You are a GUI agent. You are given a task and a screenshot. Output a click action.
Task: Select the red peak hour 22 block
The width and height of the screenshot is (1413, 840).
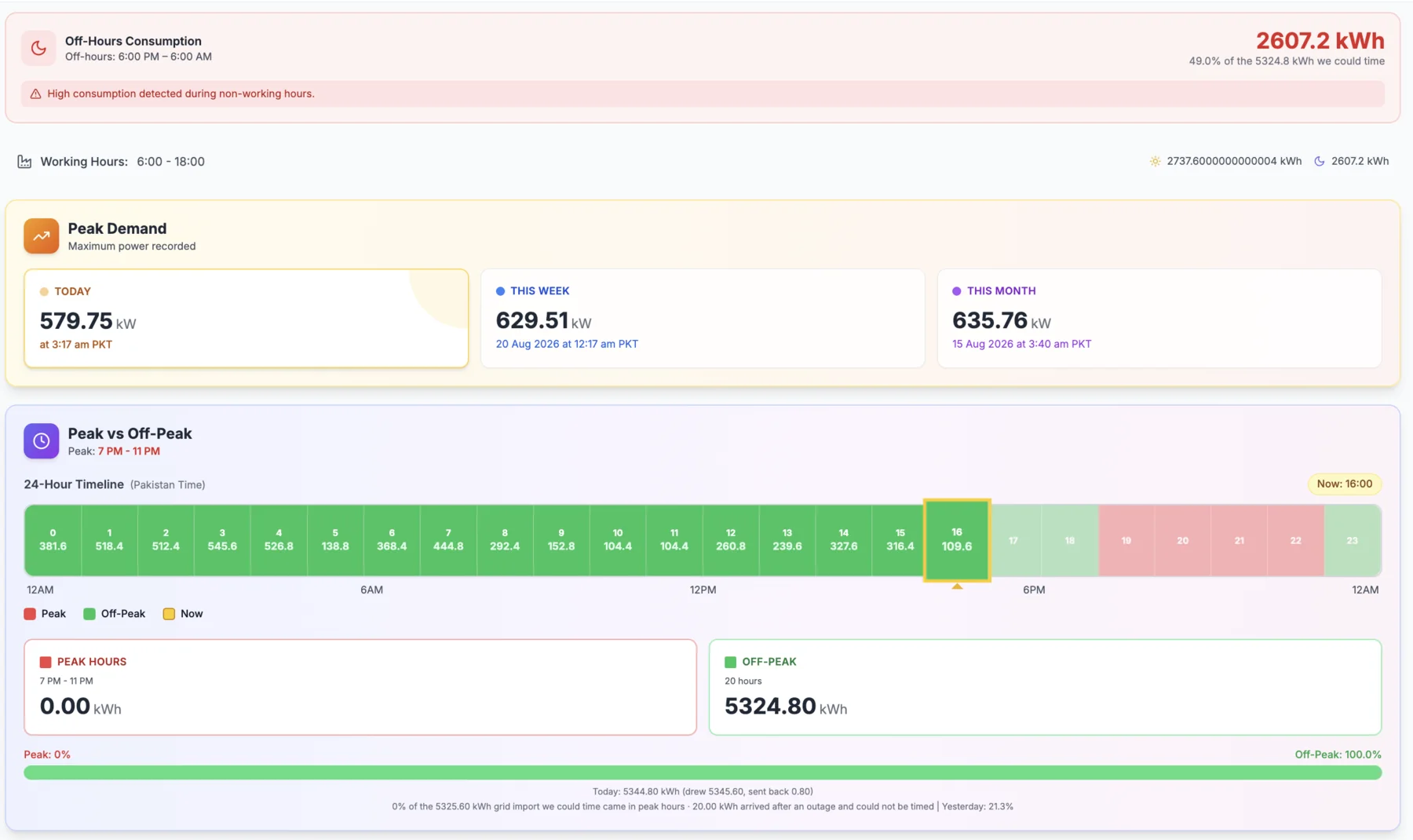(x=1296, y=540)
